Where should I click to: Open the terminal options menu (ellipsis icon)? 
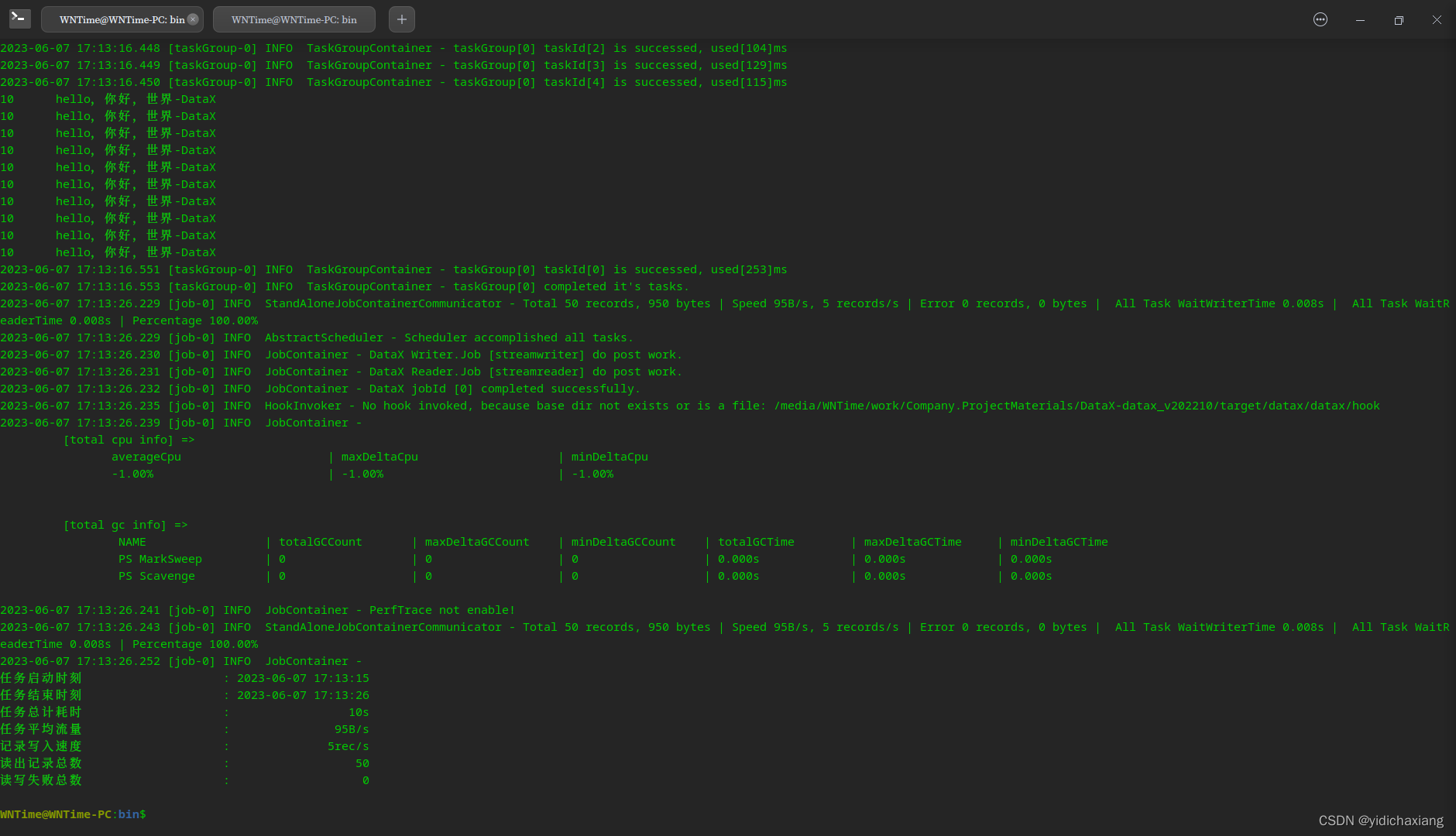(x=1320, y=19)
